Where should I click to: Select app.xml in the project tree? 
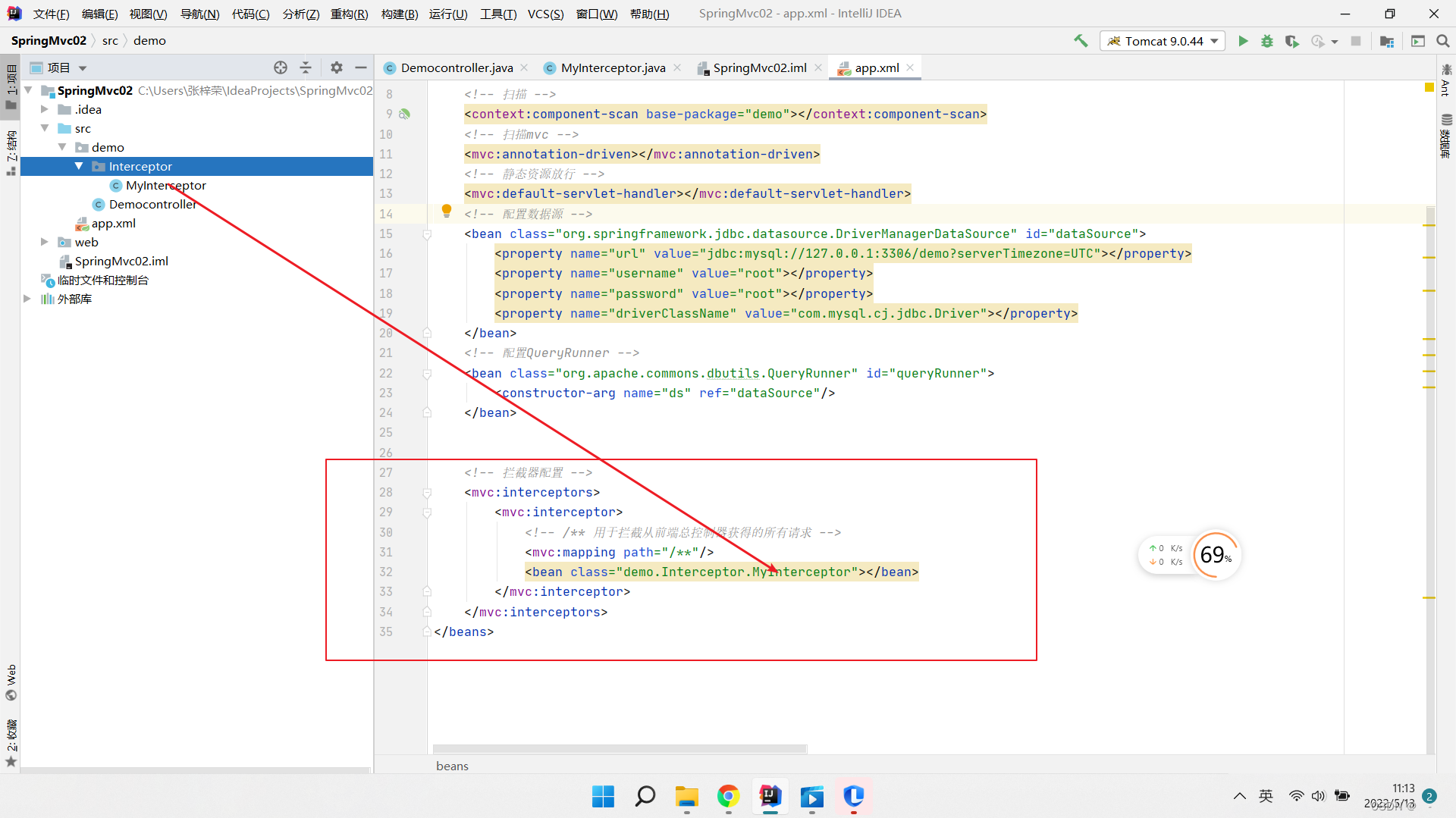click(113, 223)
